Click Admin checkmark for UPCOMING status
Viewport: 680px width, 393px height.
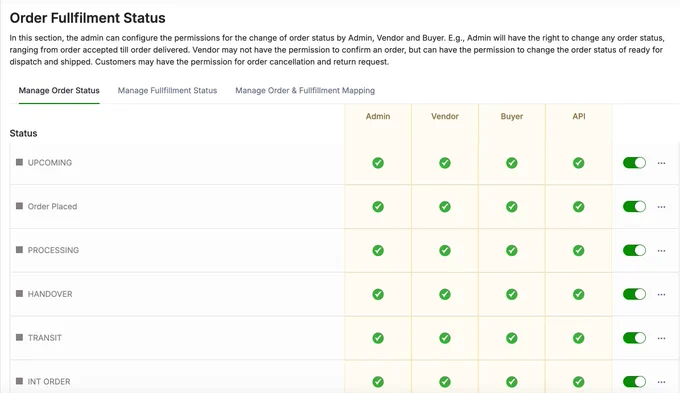378,163
